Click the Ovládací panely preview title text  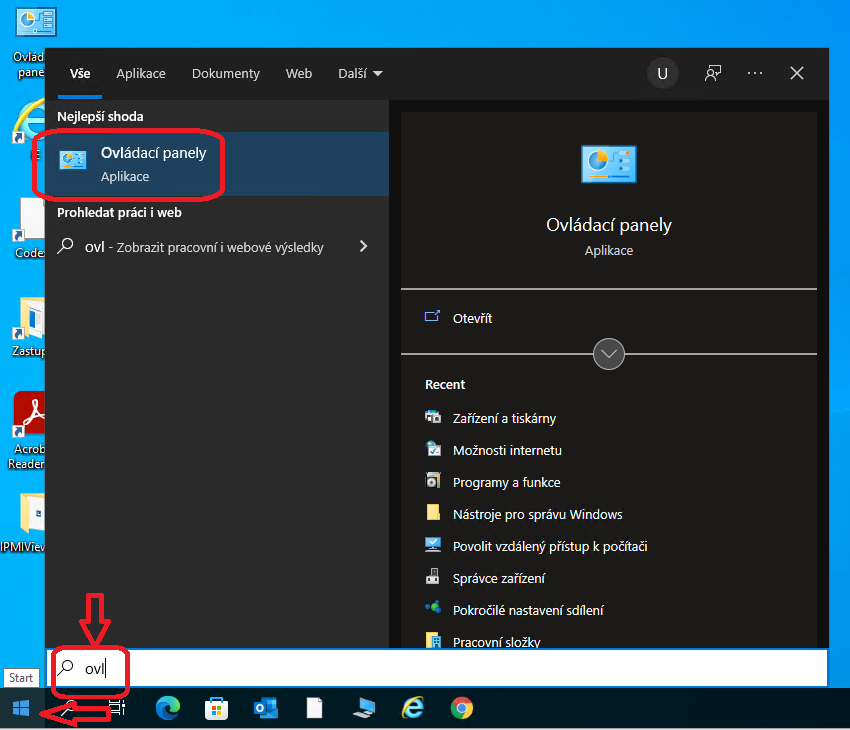click(x=609, y=224)
